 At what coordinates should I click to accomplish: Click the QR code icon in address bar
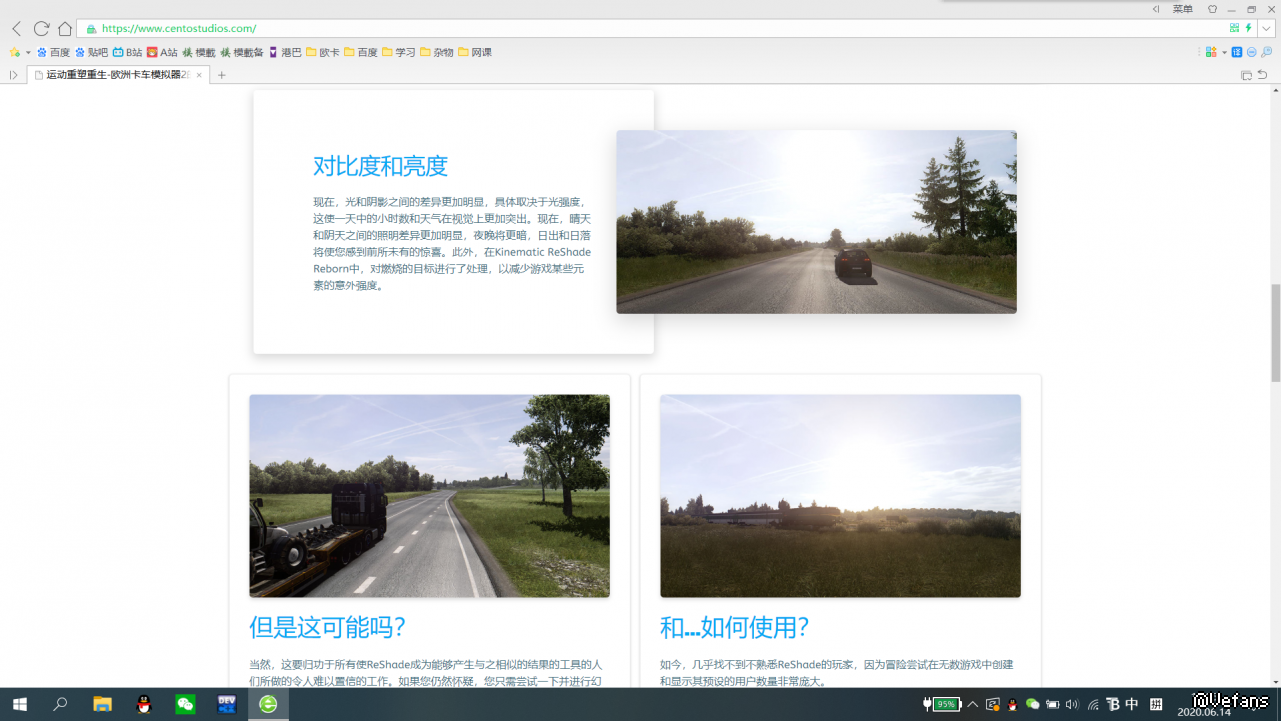(1234, 28)
